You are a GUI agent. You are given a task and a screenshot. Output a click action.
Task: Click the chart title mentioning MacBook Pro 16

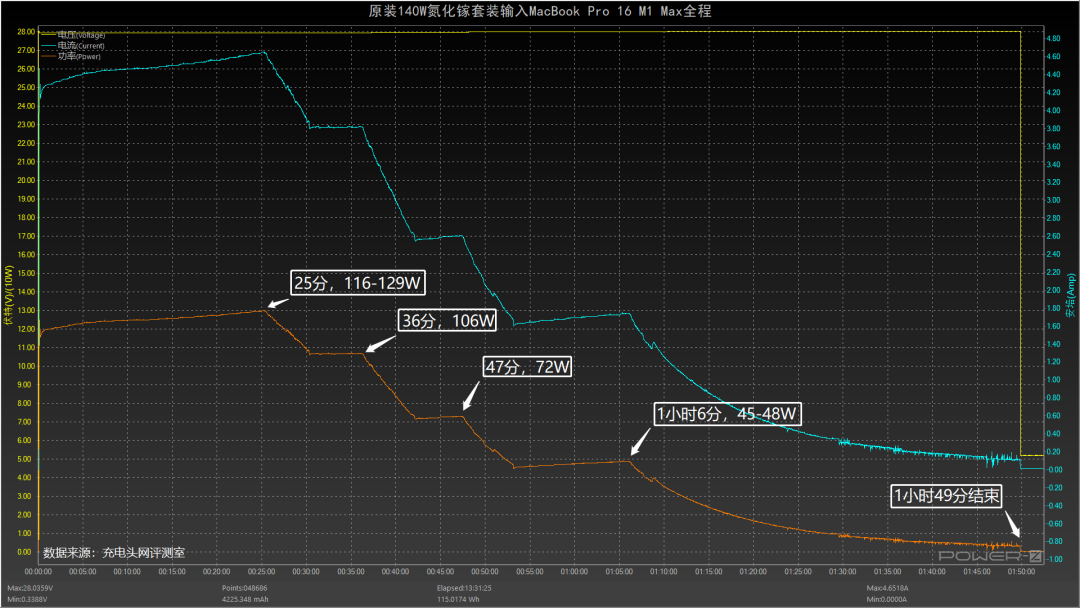[540, 11]
